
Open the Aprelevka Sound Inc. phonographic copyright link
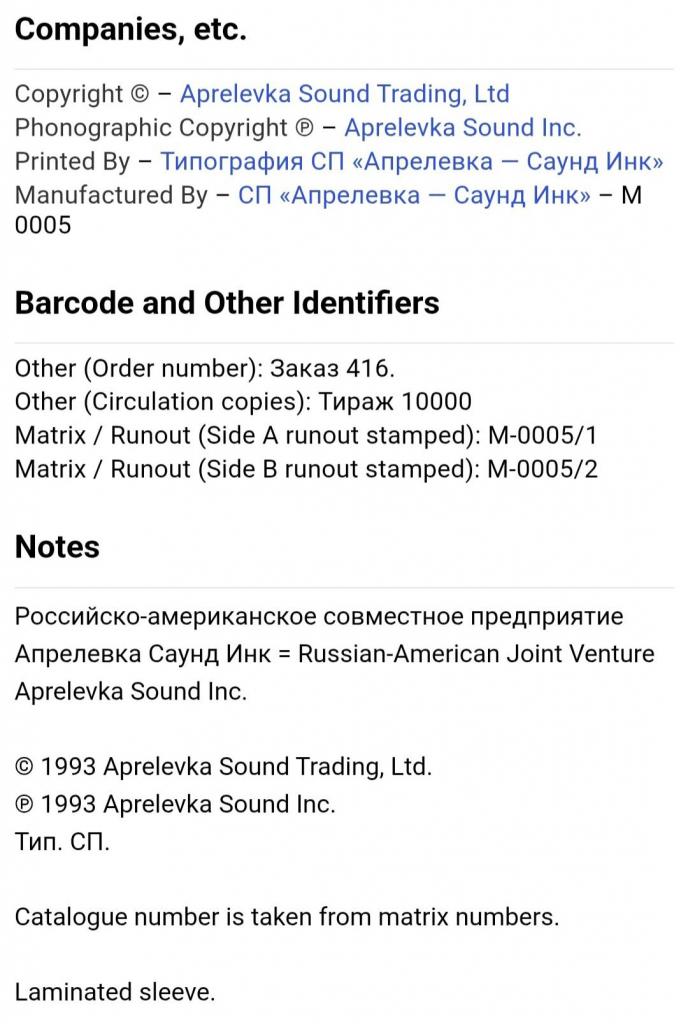click(x=462, y=128)
